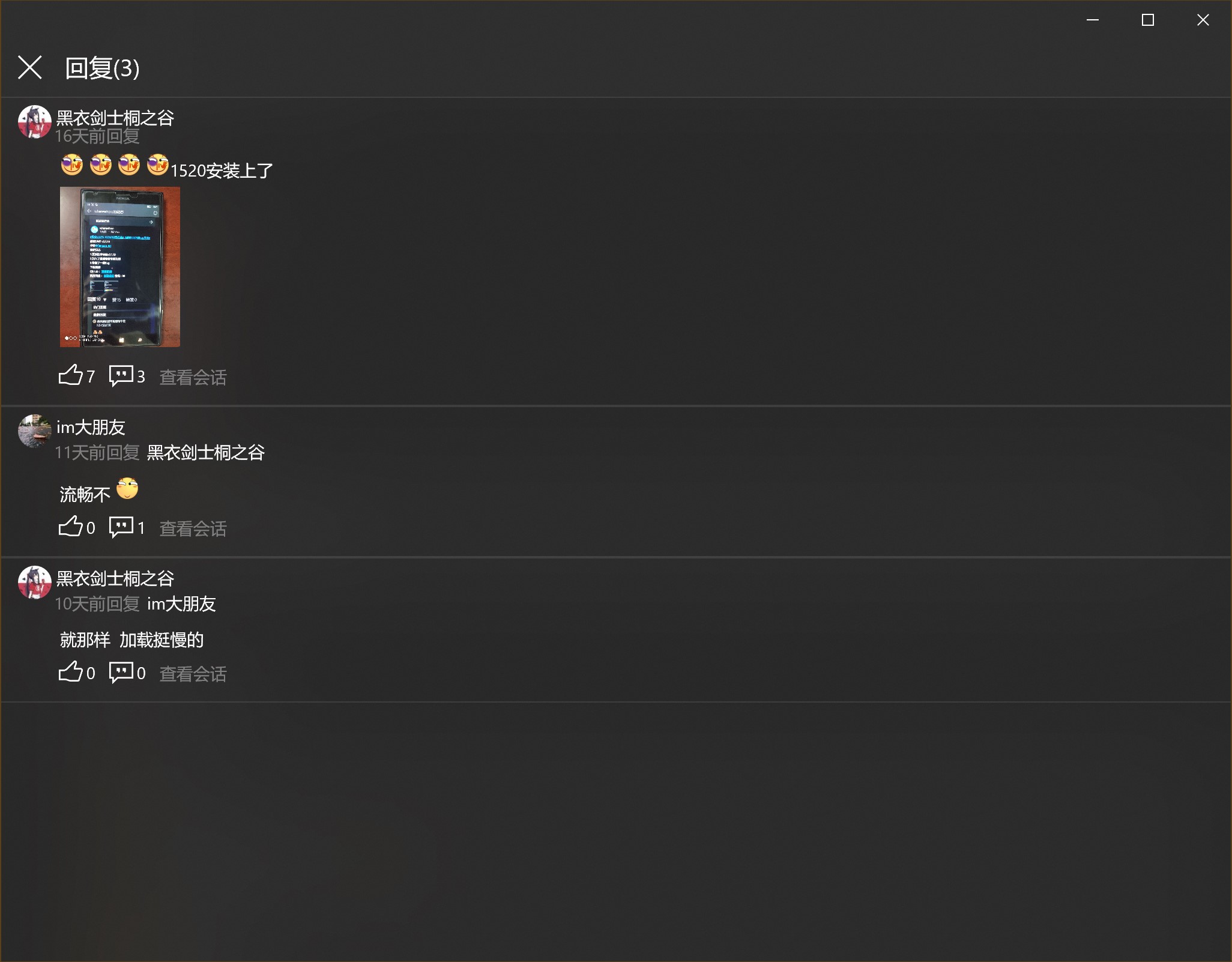Open the Nokia phone photo thumbnail

pyautogui.click(x=120, y=267)
